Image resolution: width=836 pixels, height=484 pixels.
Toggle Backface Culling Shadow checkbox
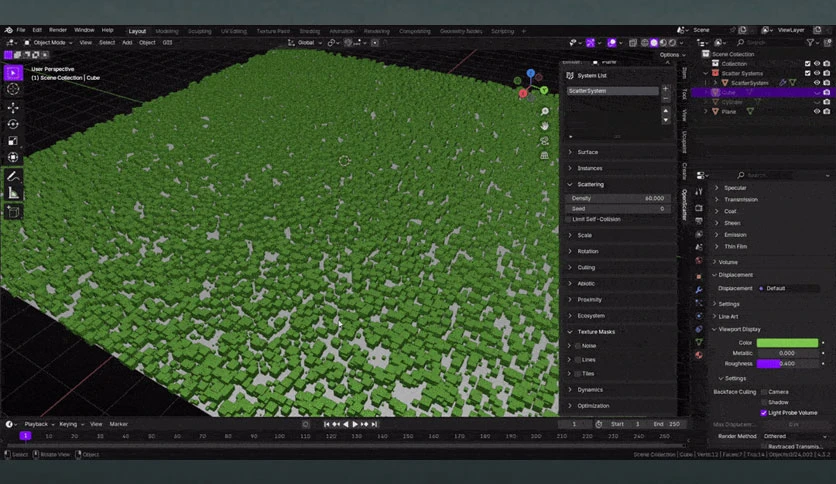click(x=764, y=402)
